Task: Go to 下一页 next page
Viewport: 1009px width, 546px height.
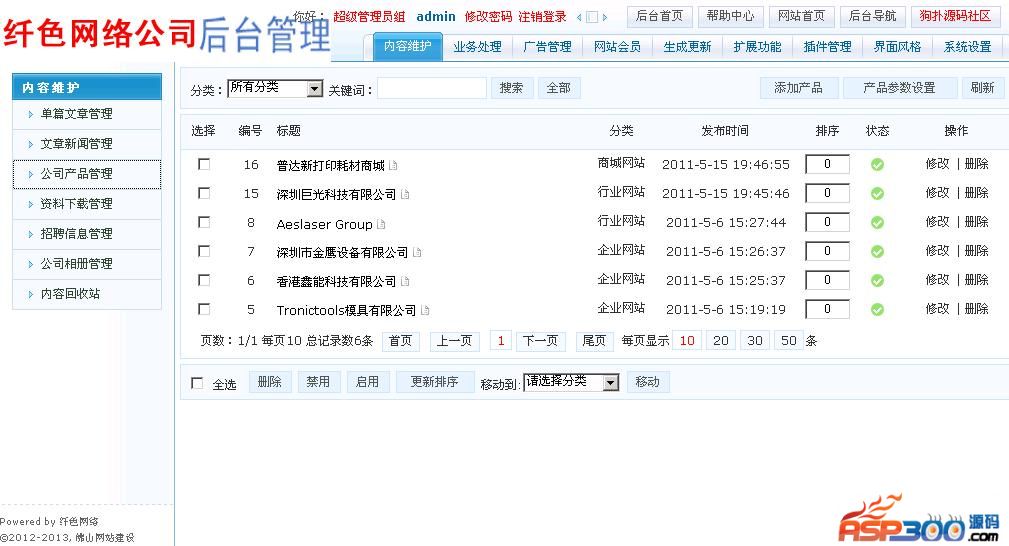Action: [x=541, y=341]
